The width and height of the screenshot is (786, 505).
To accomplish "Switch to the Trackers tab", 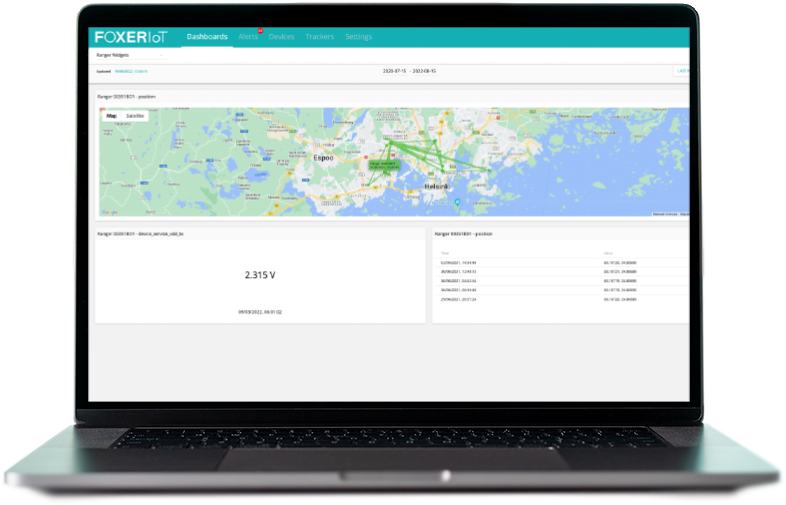I will click(x=319, y=37).
